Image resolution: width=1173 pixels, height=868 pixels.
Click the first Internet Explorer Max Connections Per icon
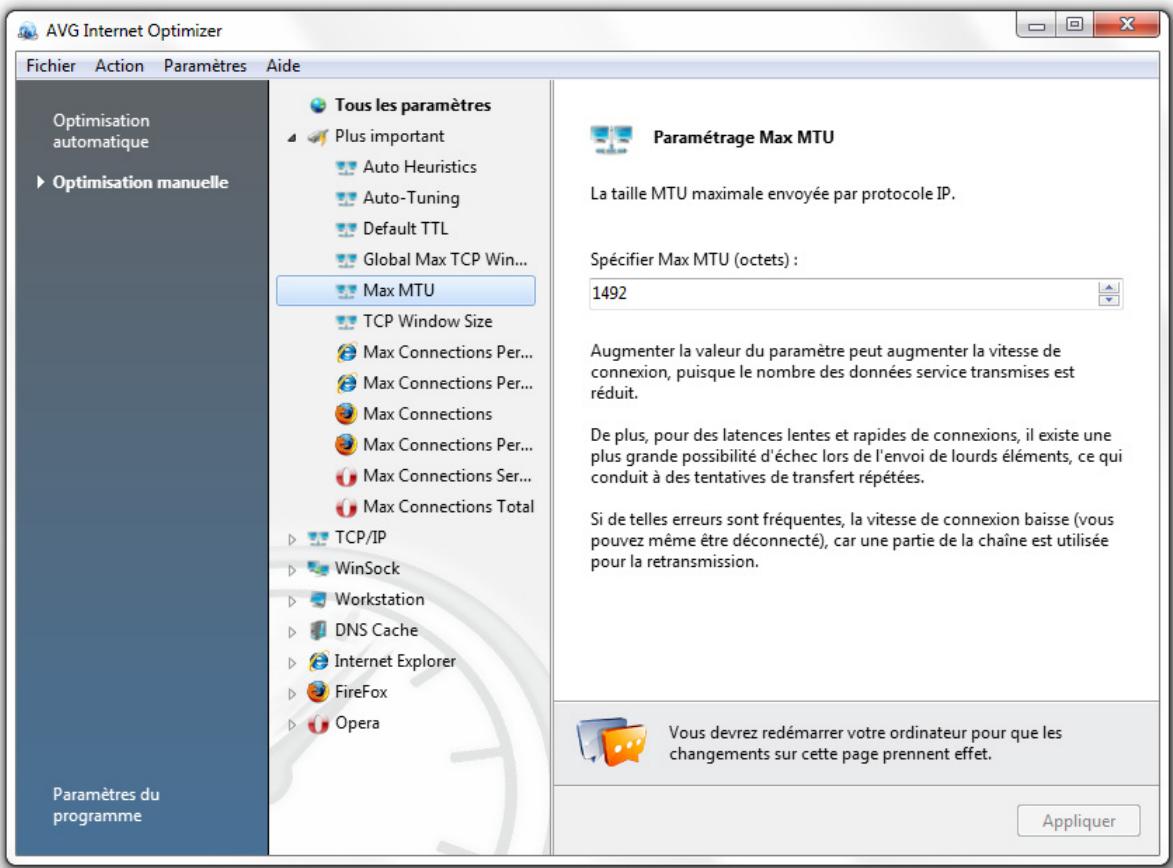[346, 352]
